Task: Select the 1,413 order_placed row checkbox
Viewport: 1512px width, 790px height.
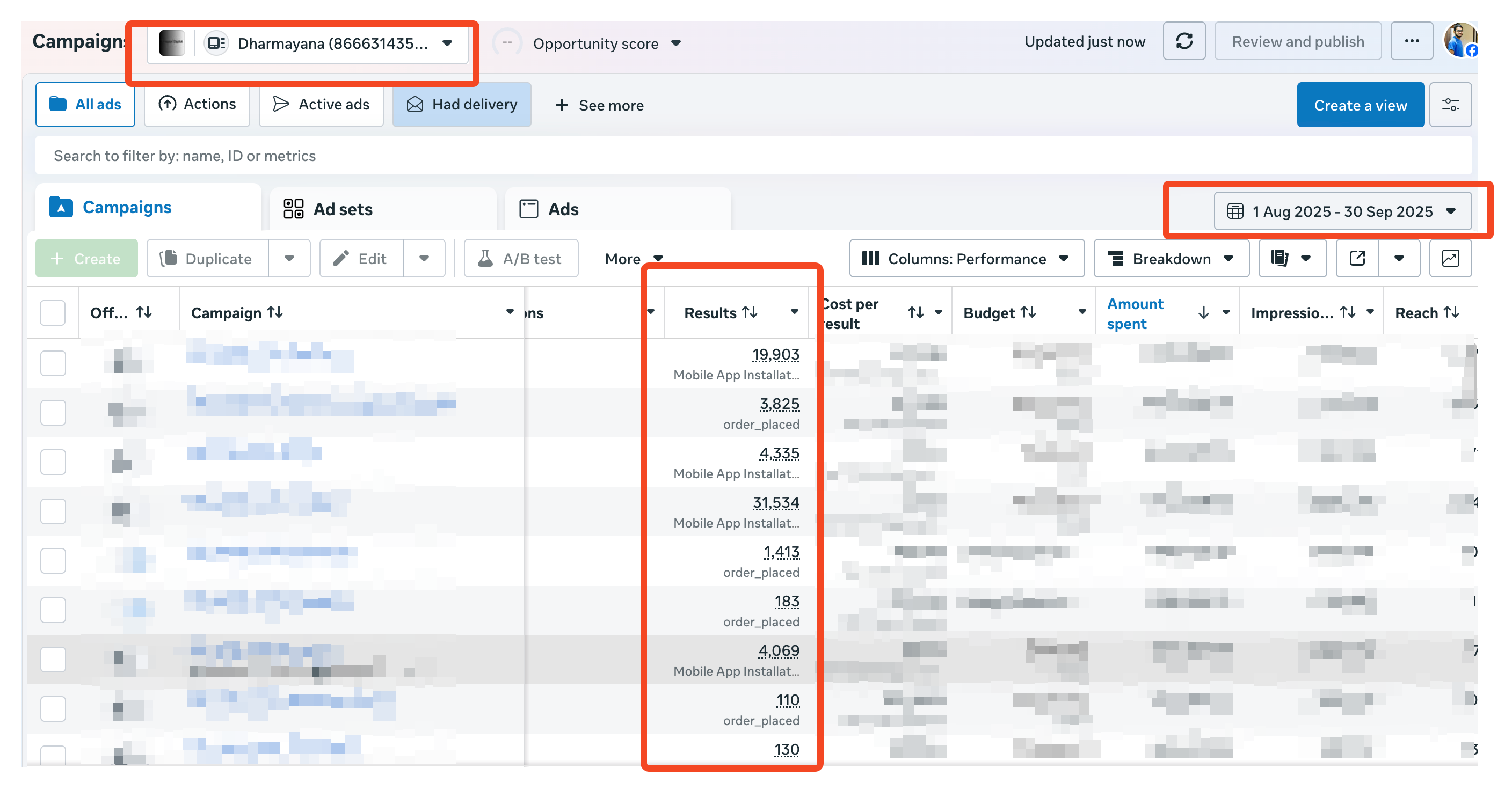Action: (53, 560)
